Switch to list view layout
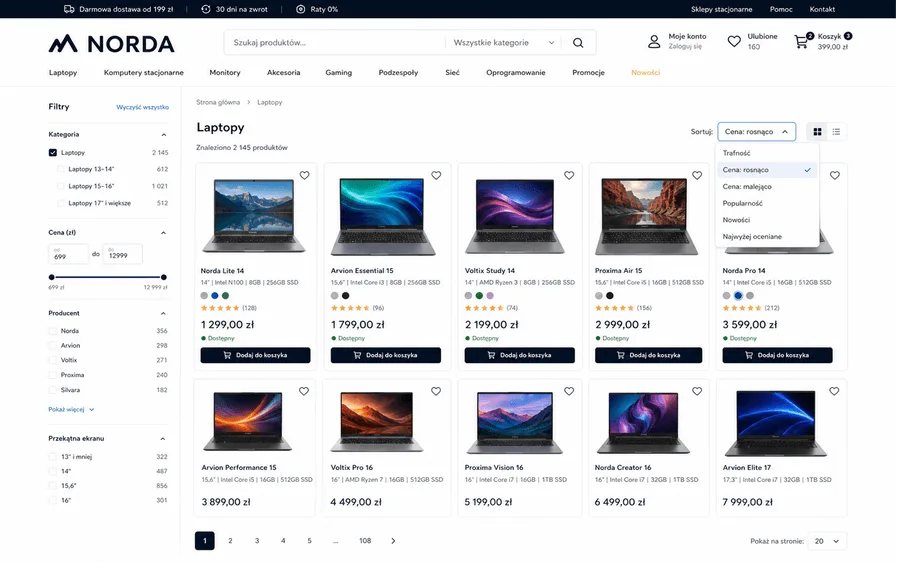This screenshot has height=563, width=900. tap(836, 132)
